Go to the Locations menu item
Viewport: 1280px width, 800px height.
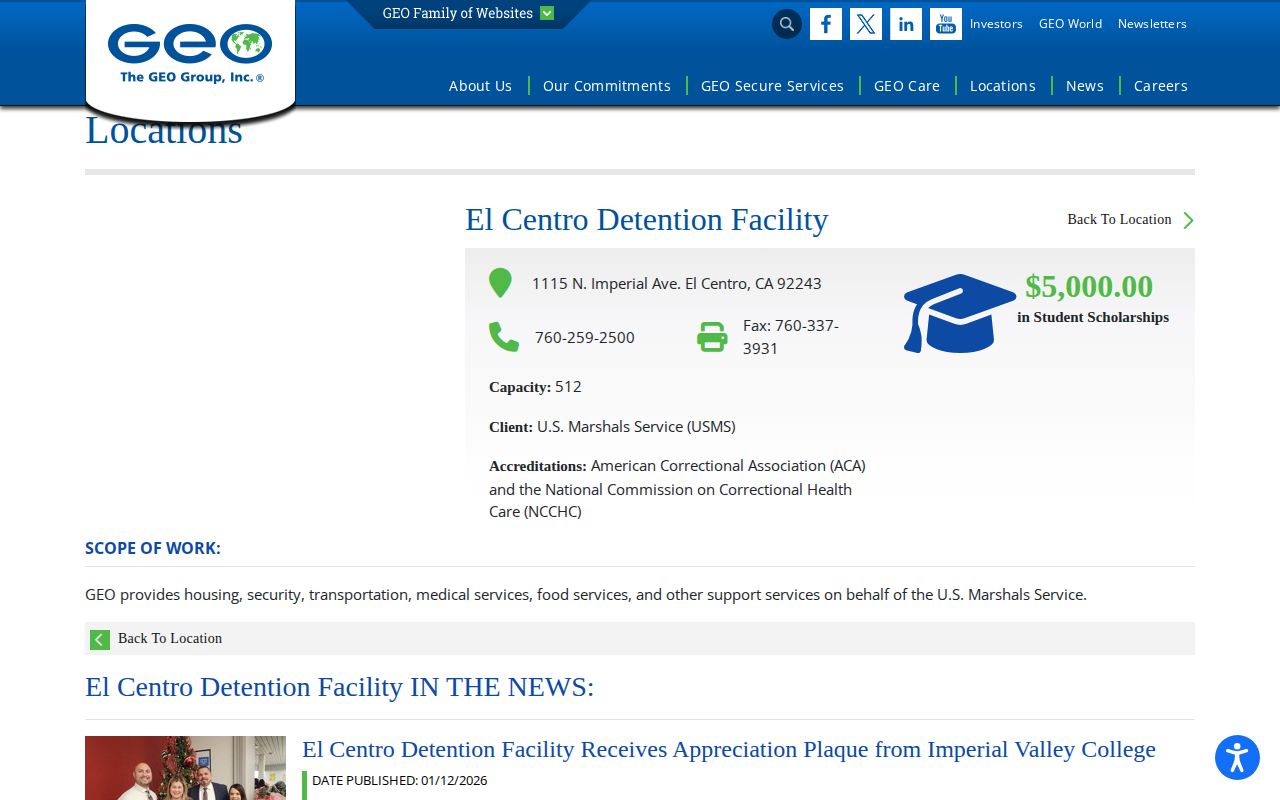(1003, 86)
